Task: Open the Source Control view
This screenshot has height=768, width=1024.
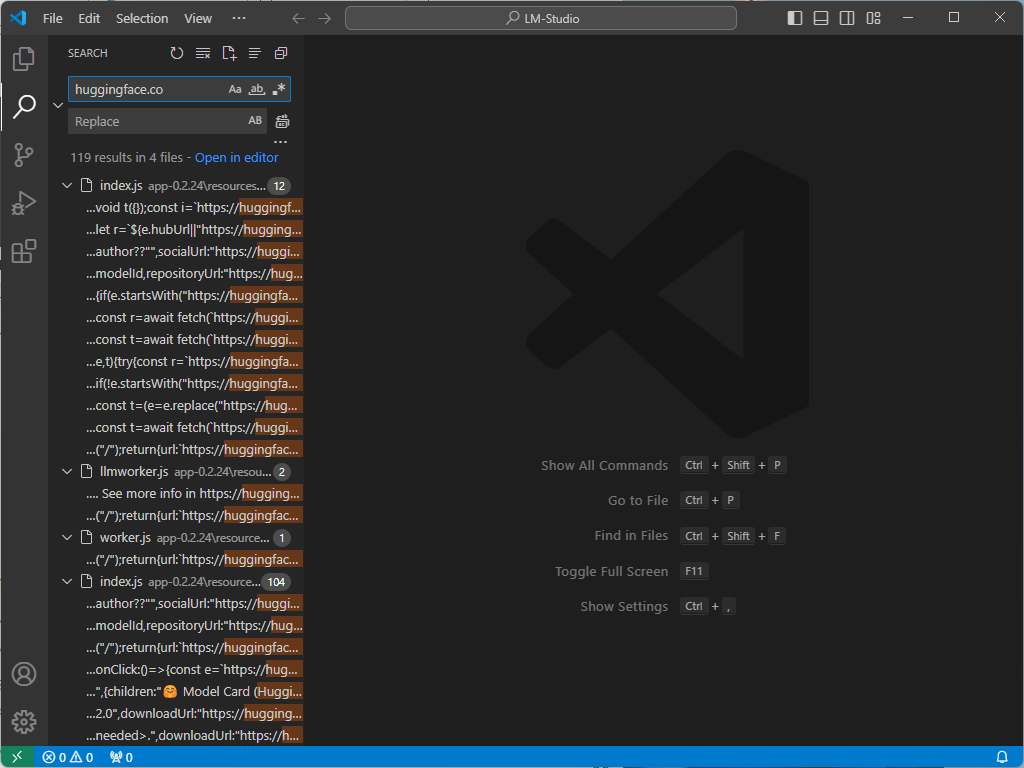Action: coord(24,155)
